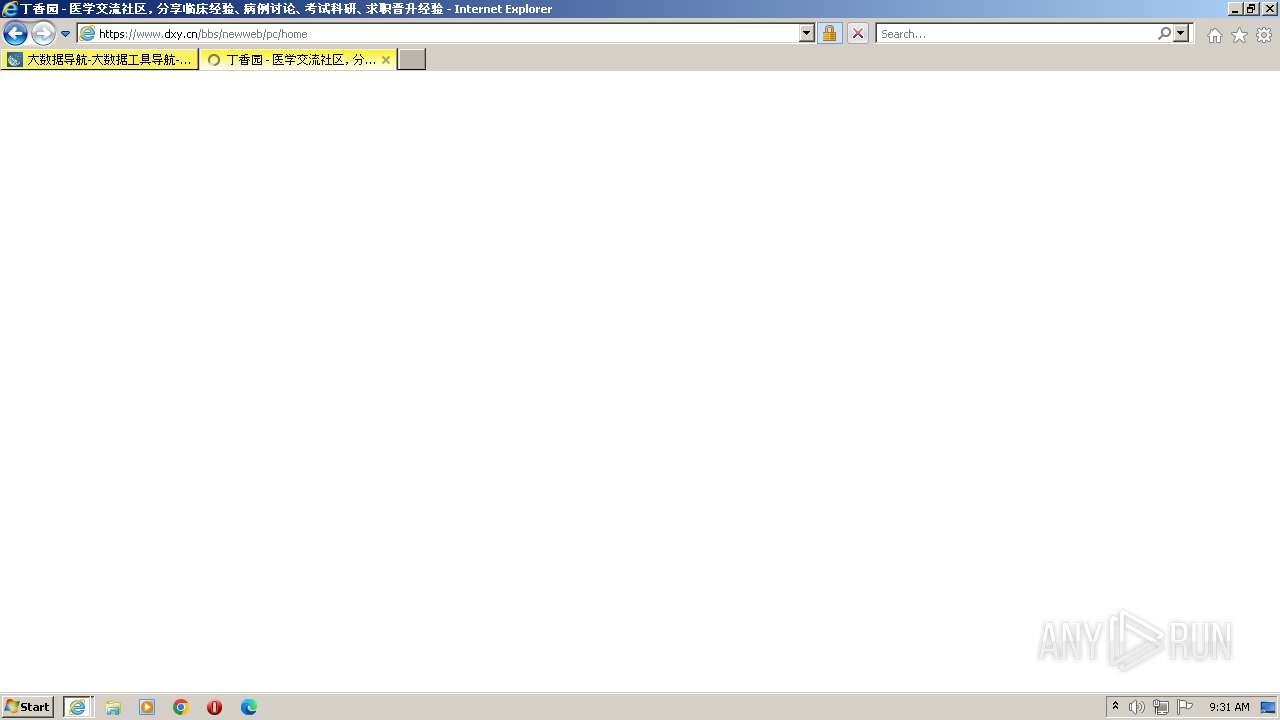Expand the address bar autocomplete dropdown
The image size is (1280, 720).
tap(807, 34)
